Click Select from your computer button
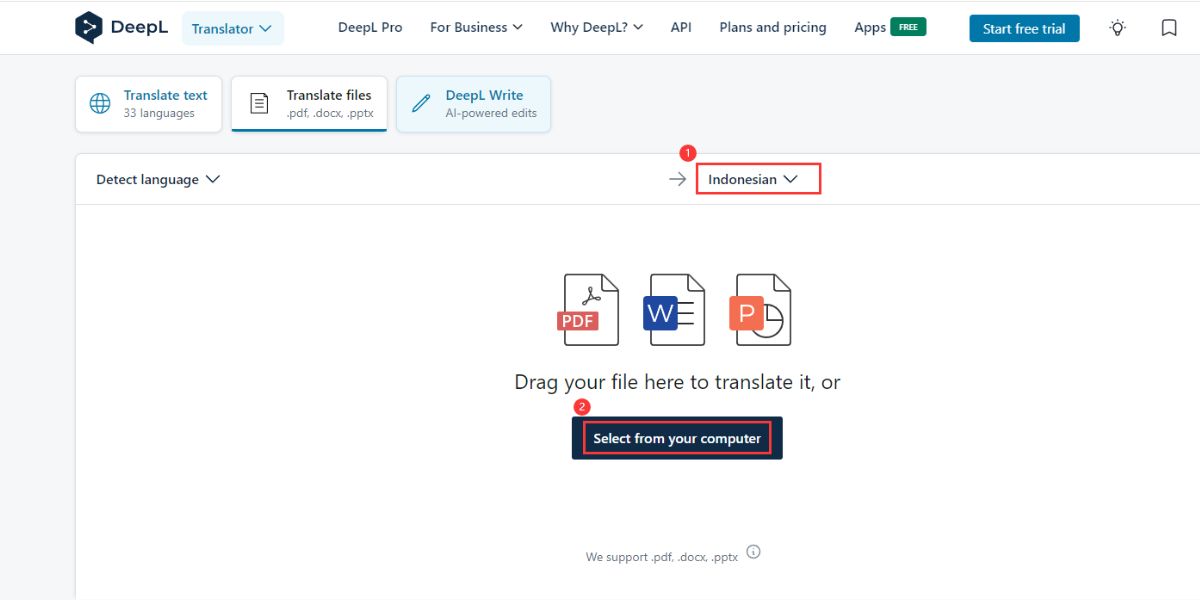Viewport: 1200px width, 600px height. click(x=677, y=438)
